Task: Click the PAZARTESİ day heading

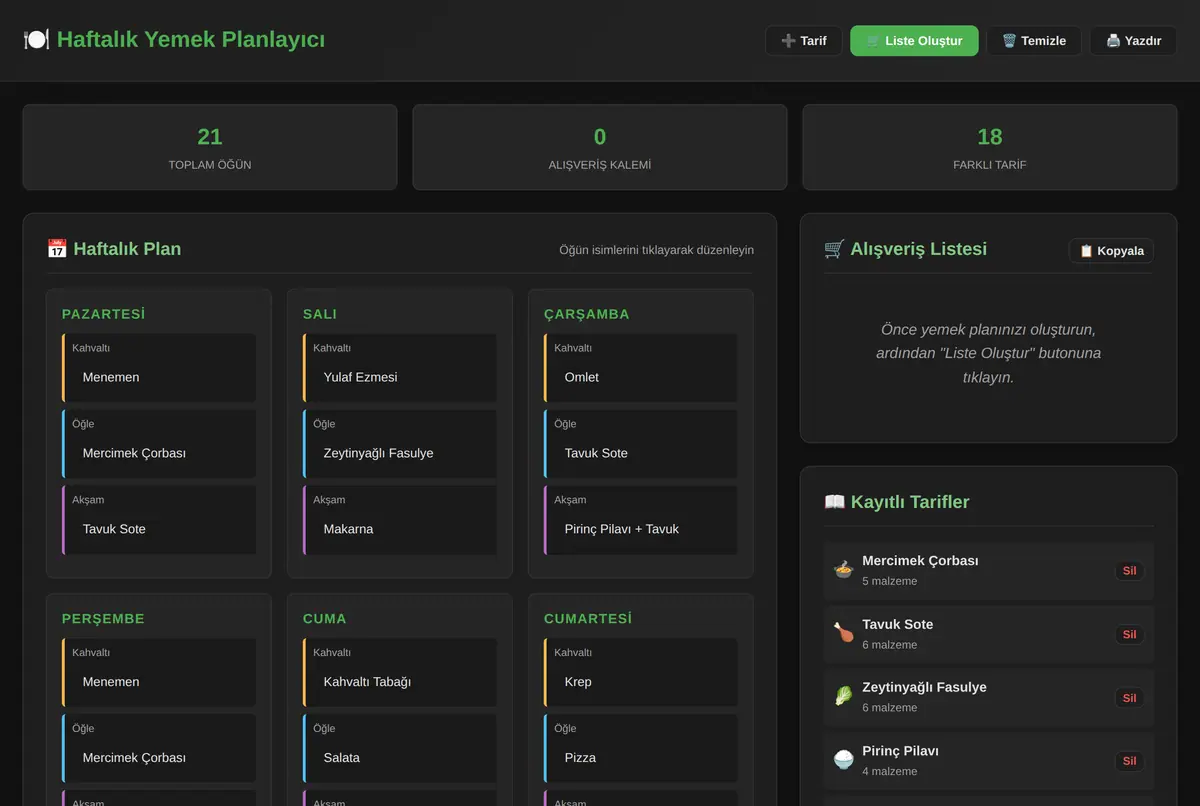Action: coord(103,314)
